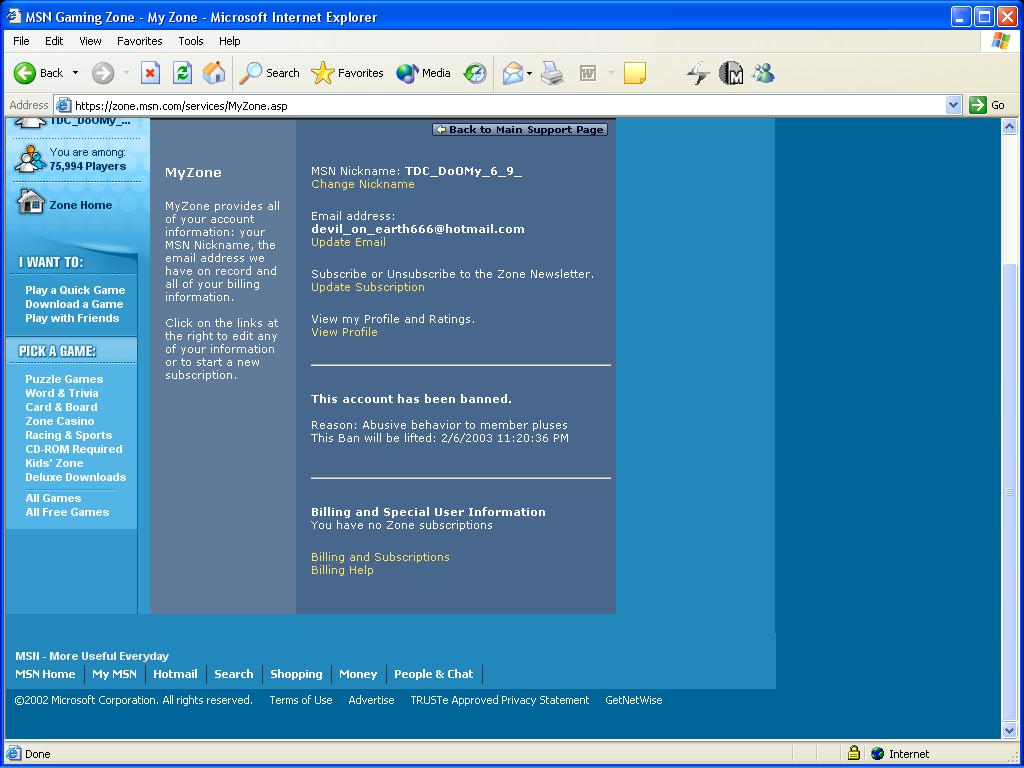The width and height of the screenshot is (1024, 768).
Task: Click the Messenger people toolbar icon
Action: tap(763, 73)
